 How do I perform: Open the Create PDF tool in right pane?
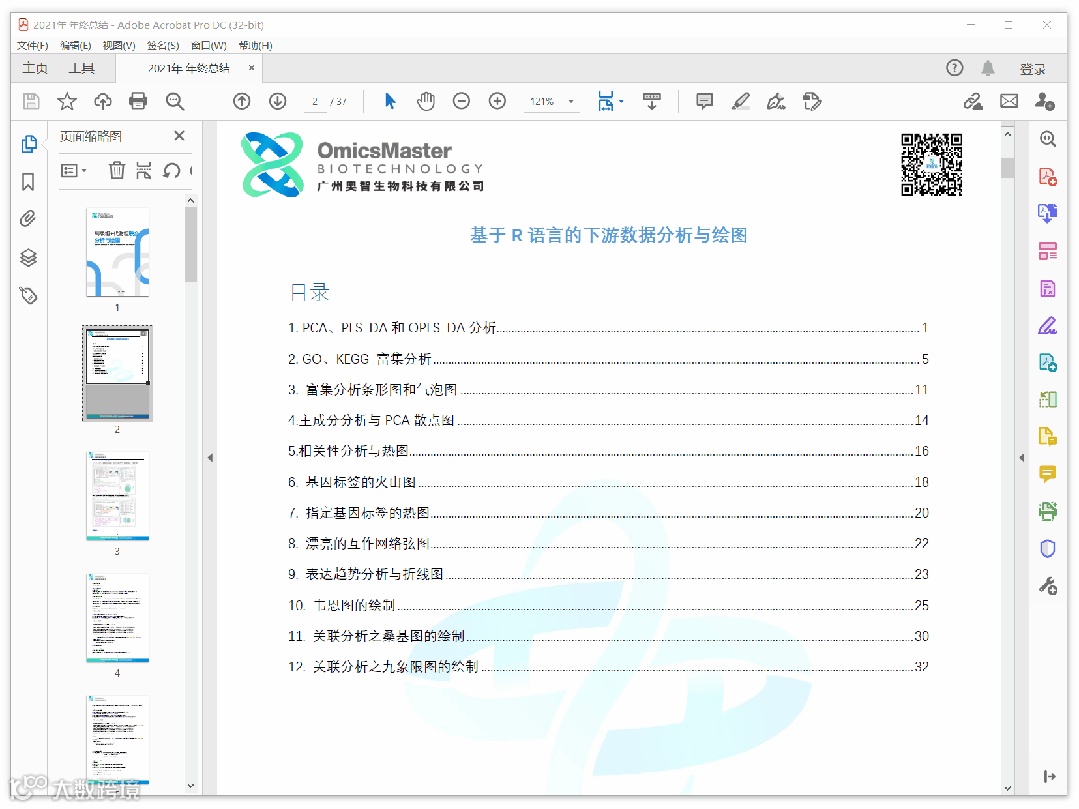point(1047,177)
